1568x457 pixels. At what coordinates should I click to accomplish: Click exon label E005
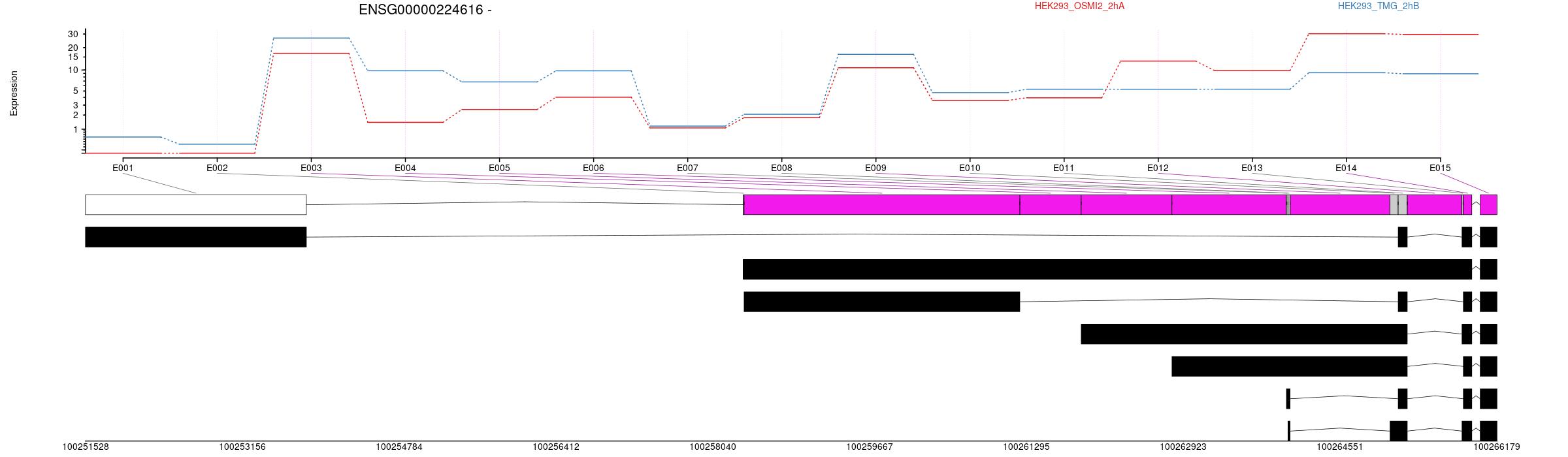pos(499,168)
